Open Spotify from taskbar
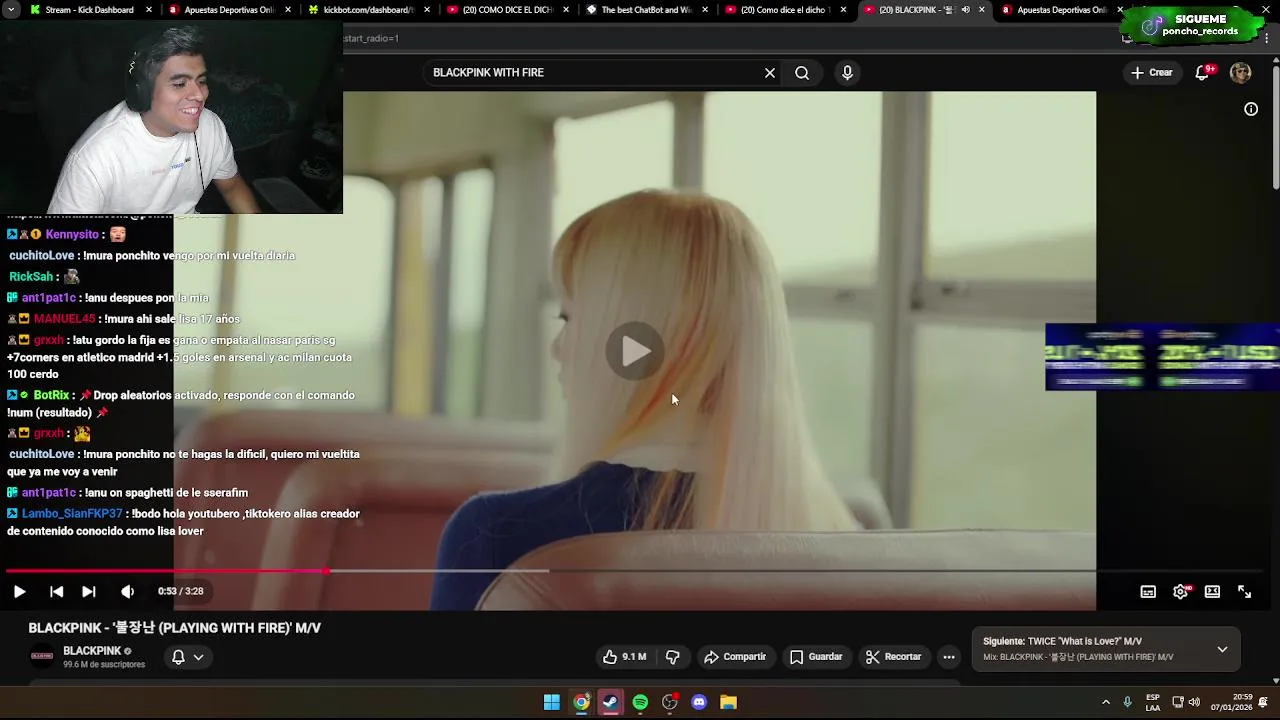The width and height of the screenshot is (1280, 720). (640, 702)
